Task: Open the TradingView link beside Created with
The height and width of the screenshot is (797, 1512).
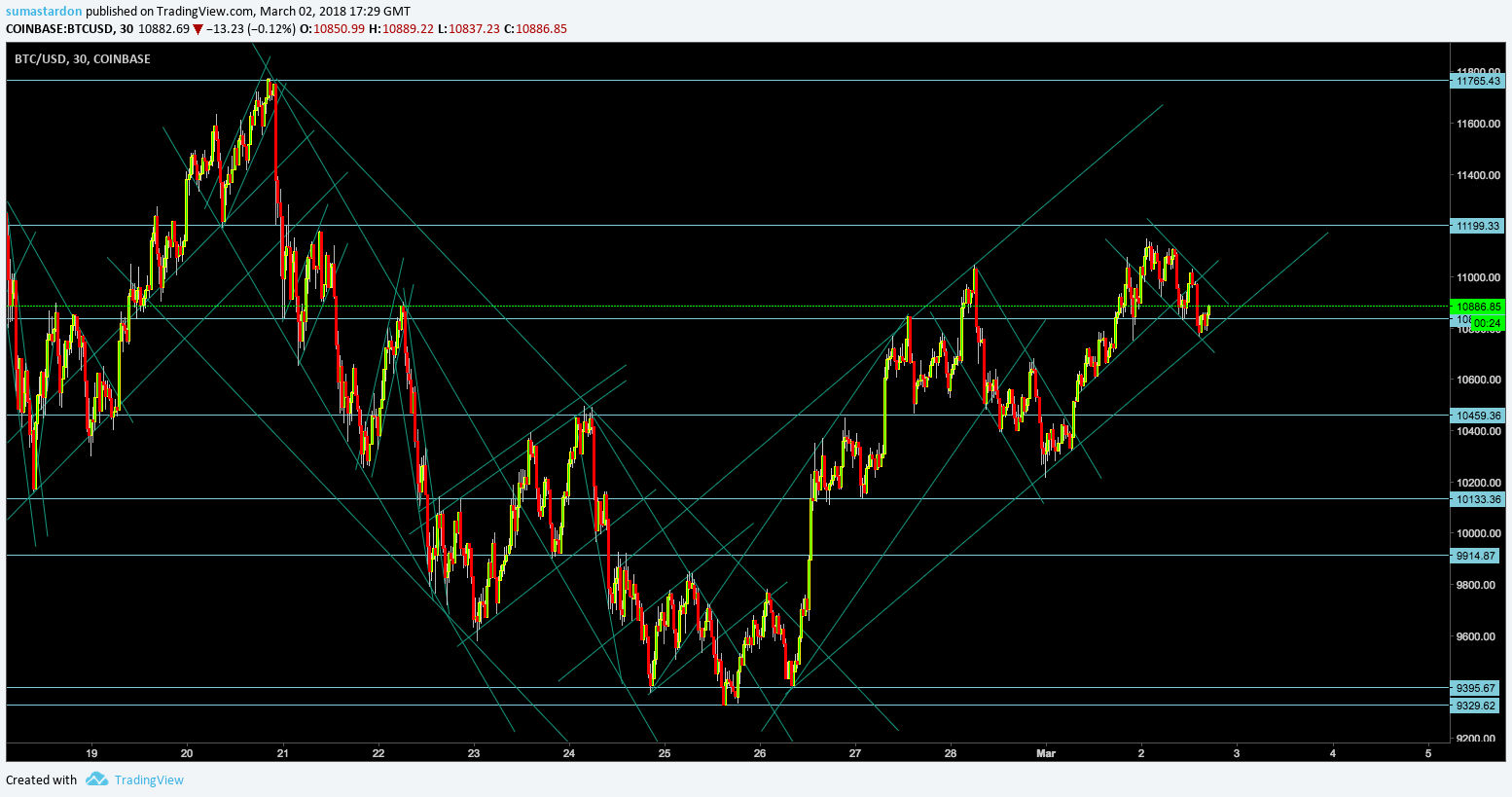Action: pyautogui.click(x=149, y=779)
